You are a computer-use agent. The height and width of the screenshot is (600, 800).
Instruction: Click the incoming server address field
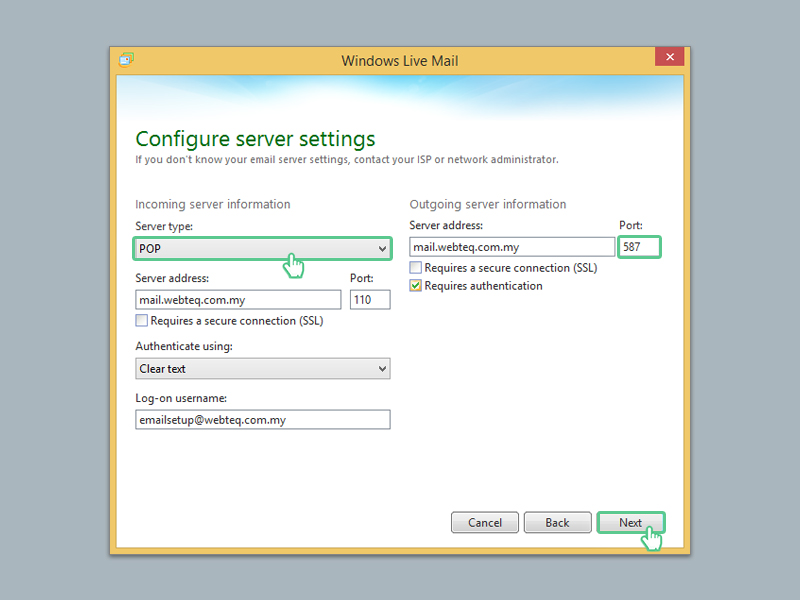click(238, 299)
